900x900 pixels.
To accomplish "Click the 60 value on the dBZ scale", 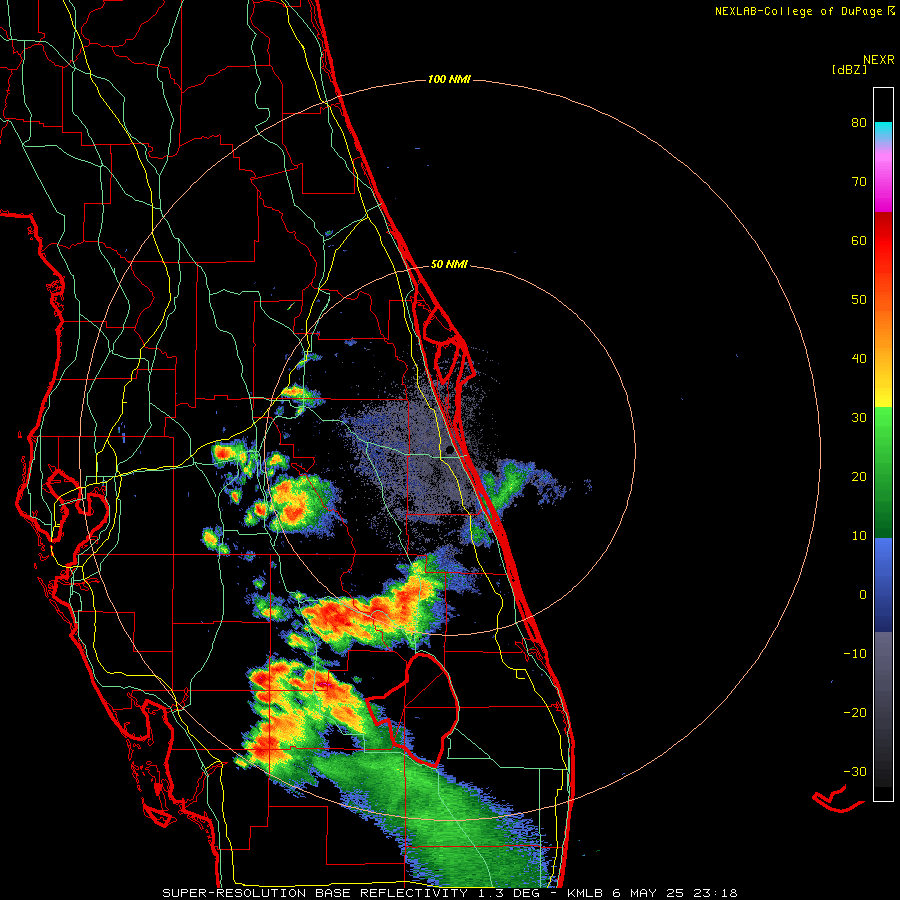I will click(x=859, y=241).
